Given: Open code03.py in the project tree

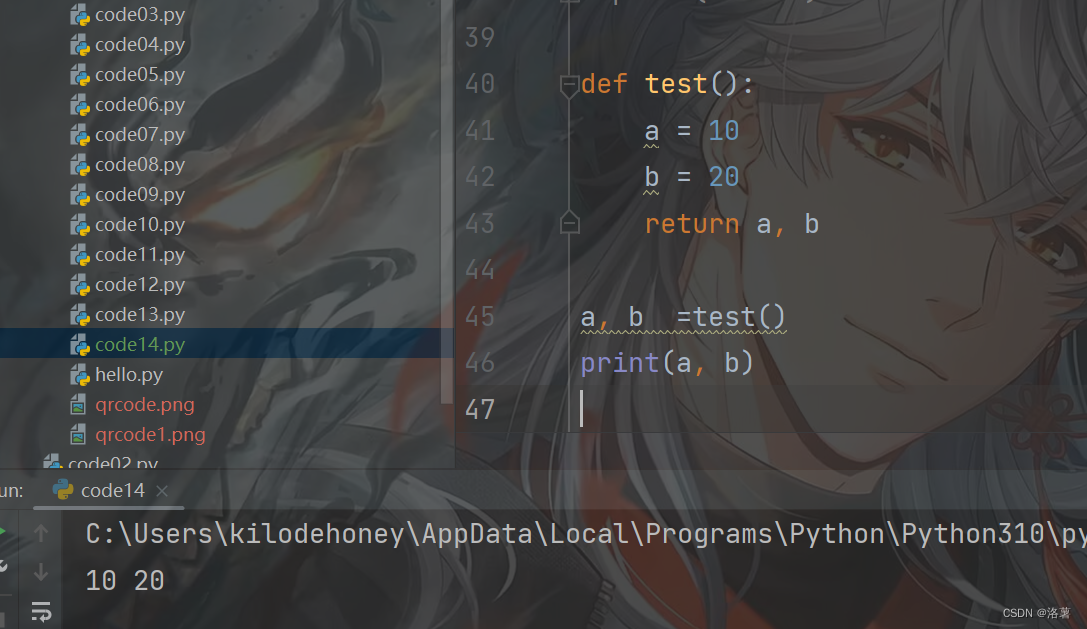Looking at the screenshot, I should point(139,15).
